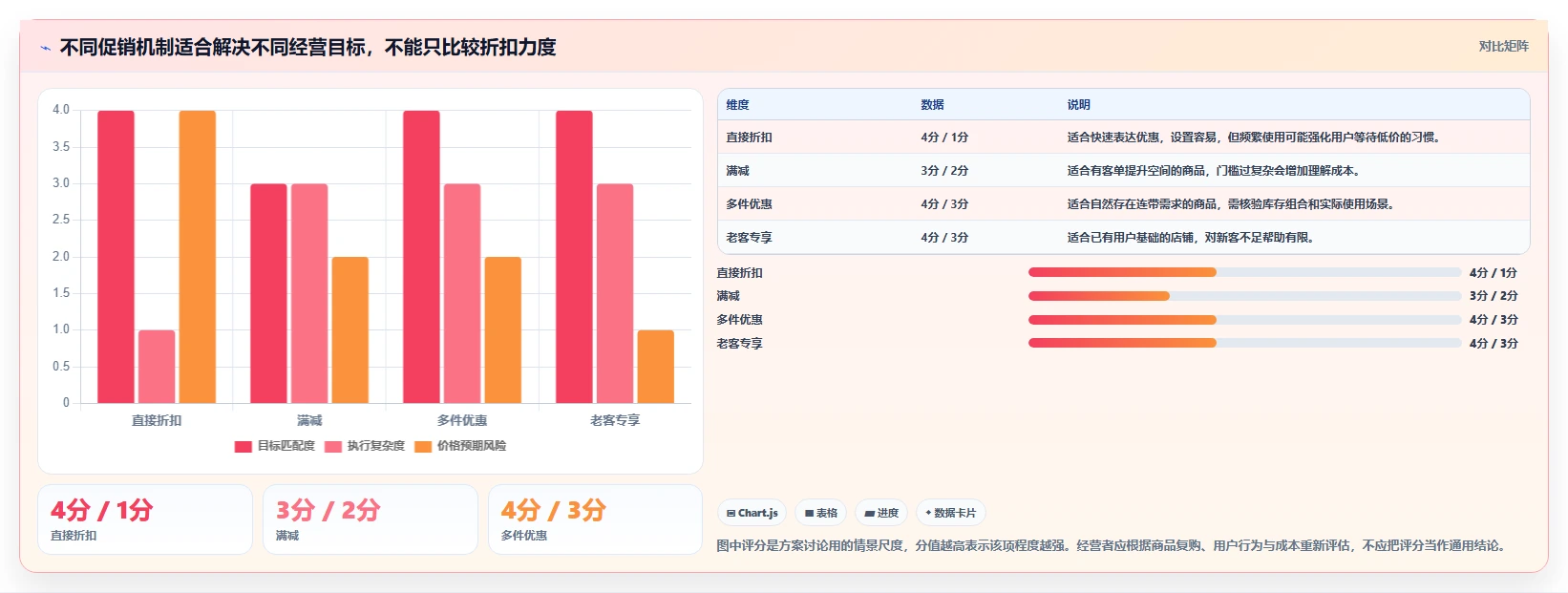Click the 老客专享 x-axis label
The image size is (1568, 593).
pos(615,420)
